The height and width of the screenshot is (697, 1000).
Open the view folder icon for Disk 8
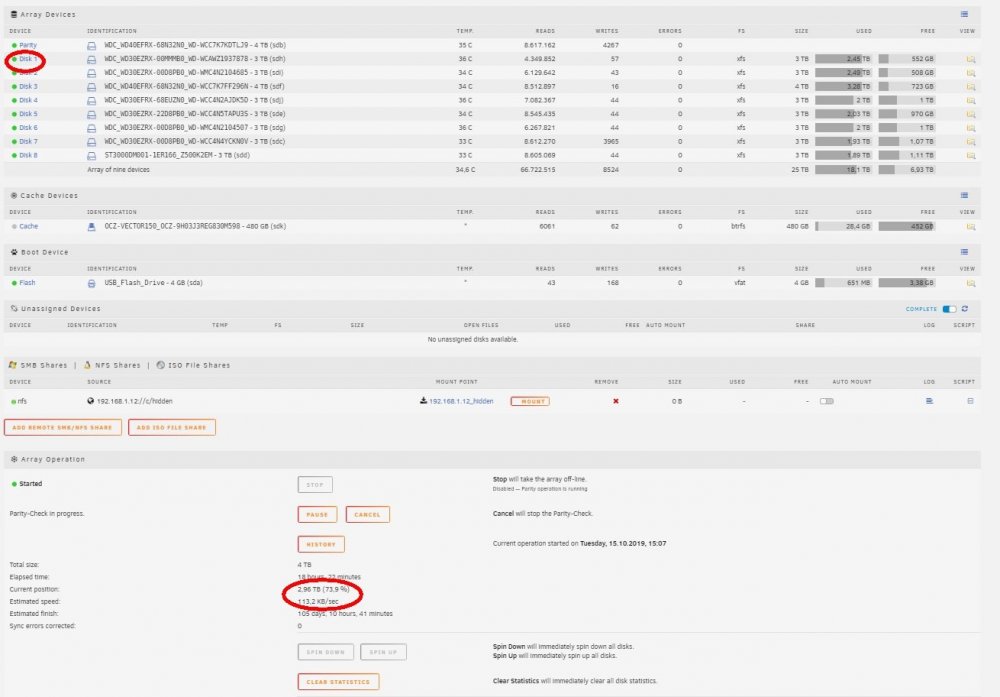[971, 156]
